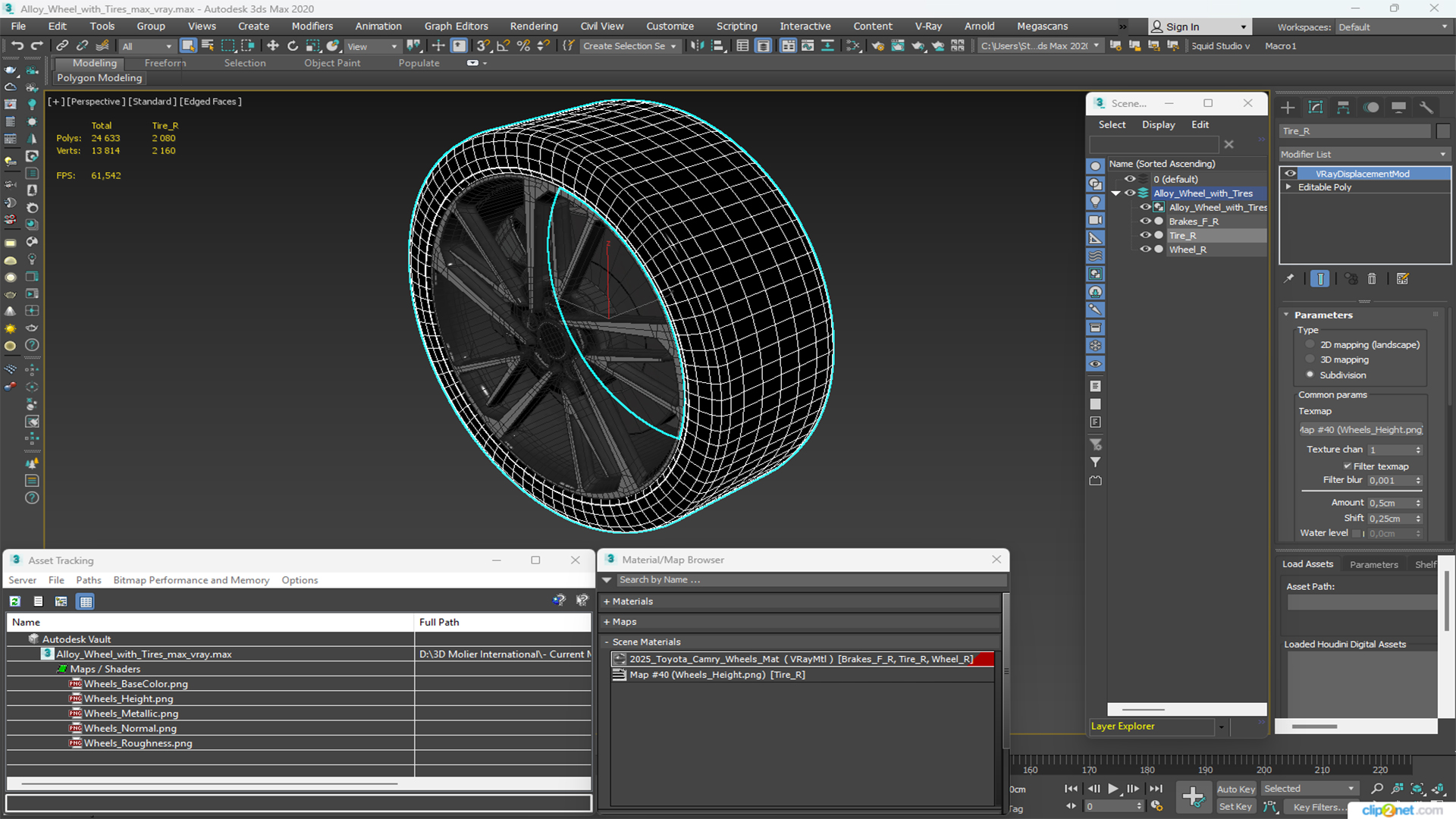Click Asset Path input field
This screenshot has width=1456, height=819.
click(1362, 603)
